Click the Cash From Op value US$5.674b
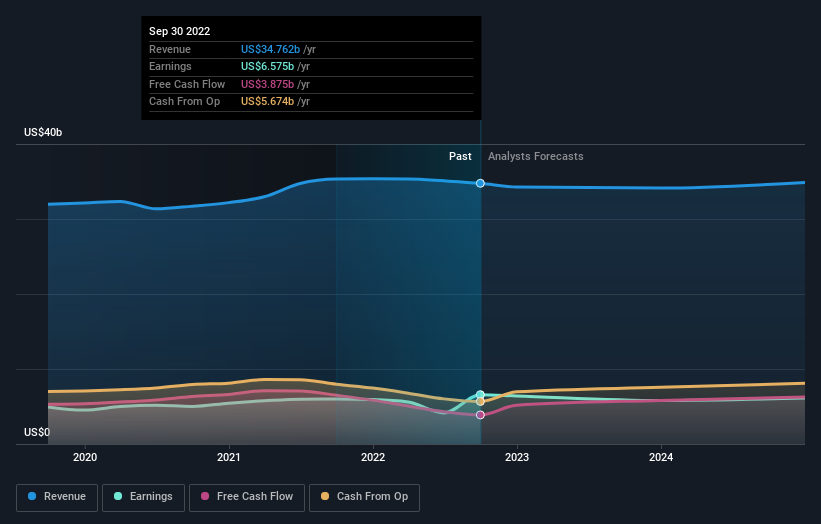 [x=267, y=102]
